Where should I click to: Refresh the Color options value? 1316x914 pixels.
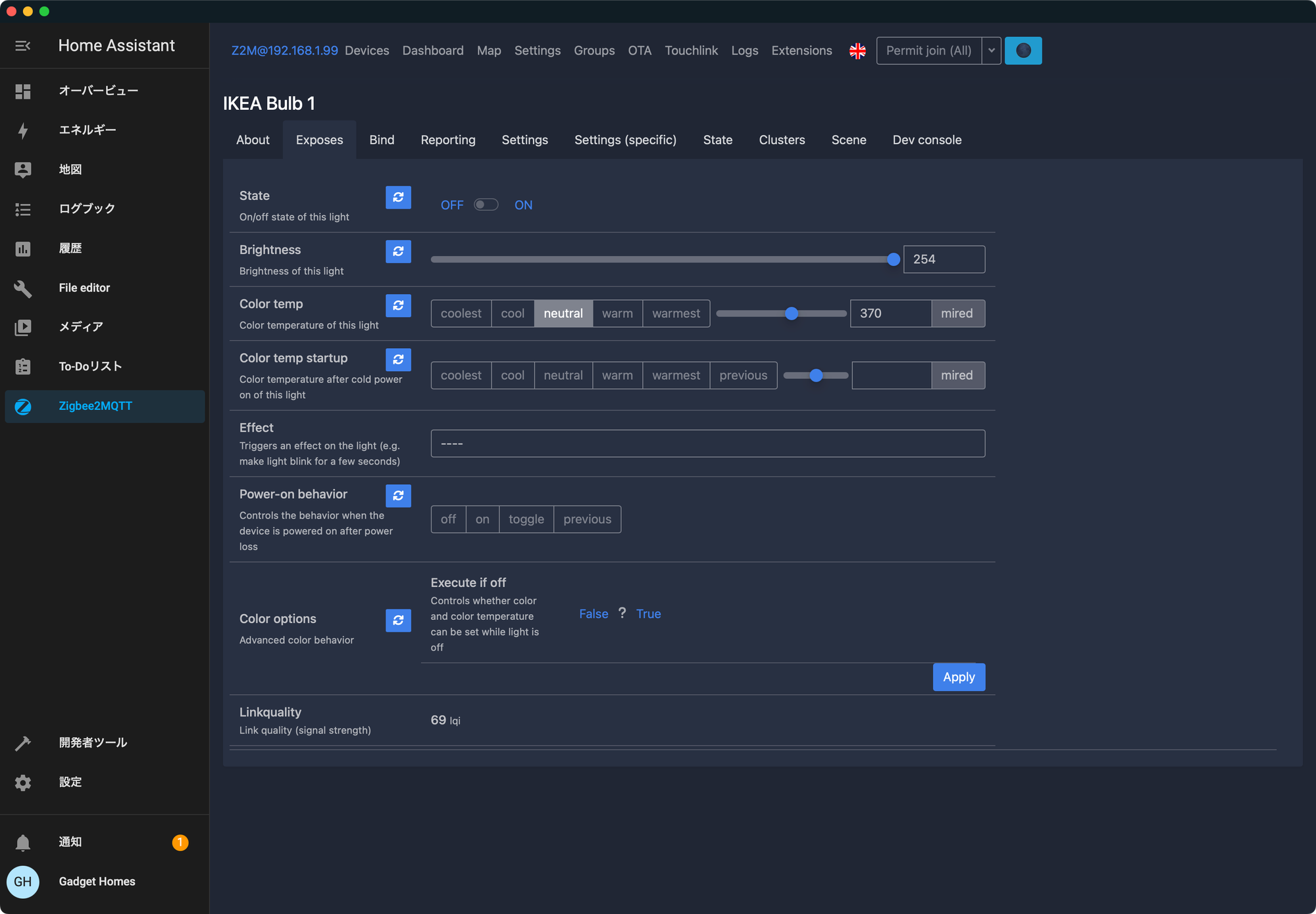[398, 620]
